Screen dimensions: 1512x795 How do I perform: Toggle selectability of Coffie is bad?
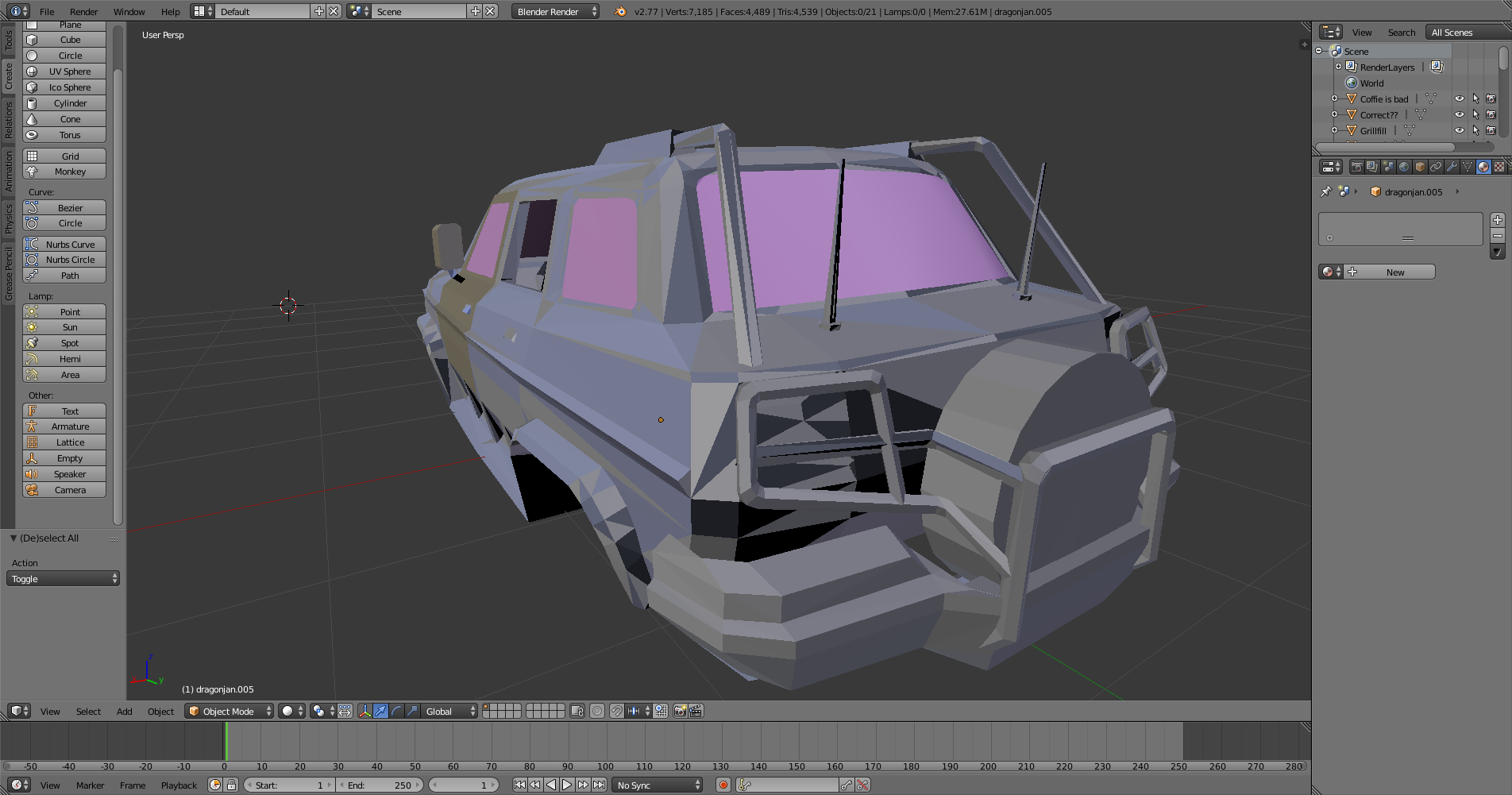1475,98
